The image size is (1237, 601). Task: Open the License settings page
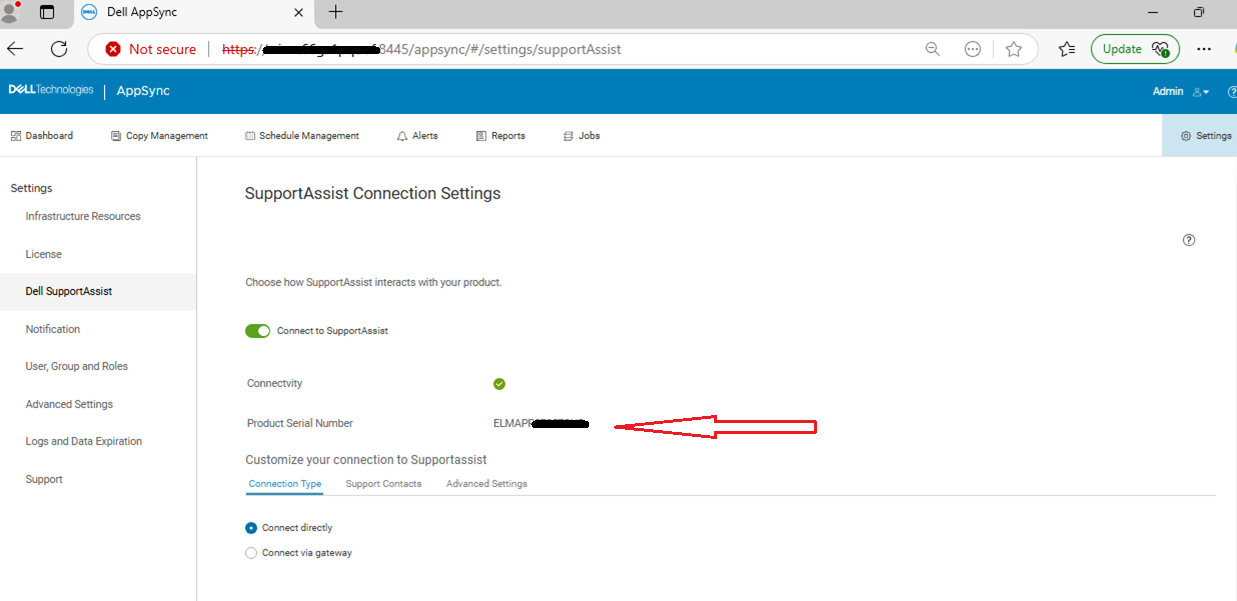pyautogui.click(x=43, y=253)
